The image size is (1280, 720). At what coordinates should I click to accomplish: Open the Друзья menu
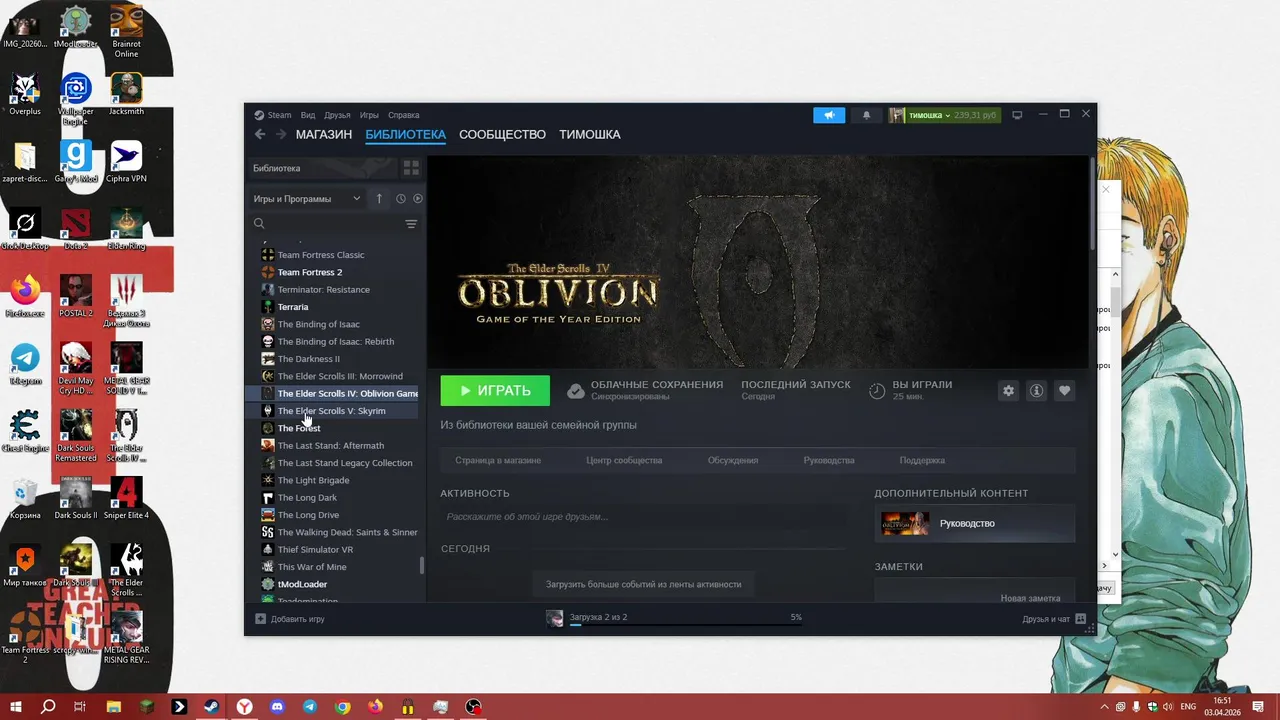337,115
